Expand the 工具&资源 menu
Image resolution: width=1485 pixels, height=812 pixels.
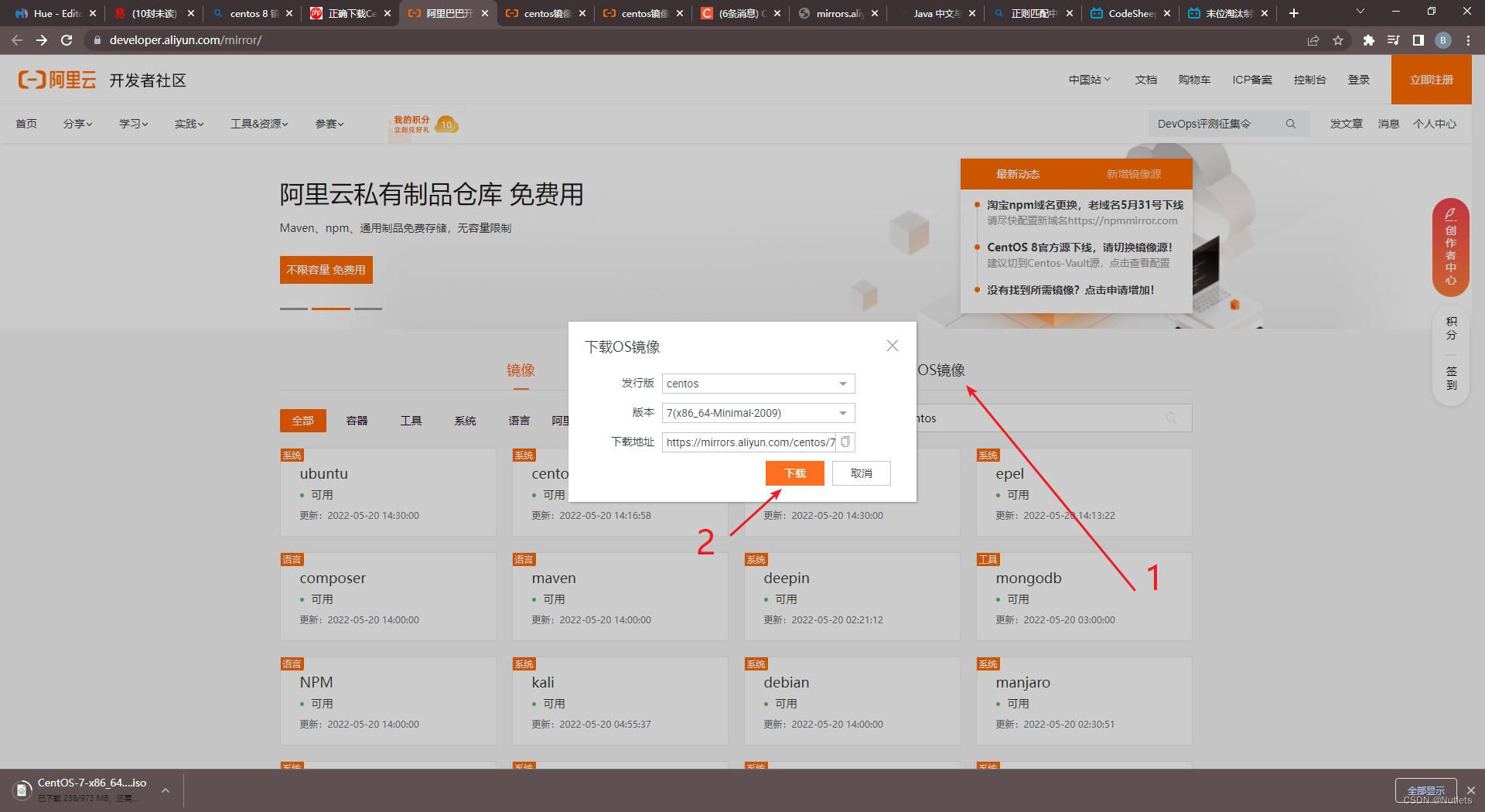coord(259,124)
